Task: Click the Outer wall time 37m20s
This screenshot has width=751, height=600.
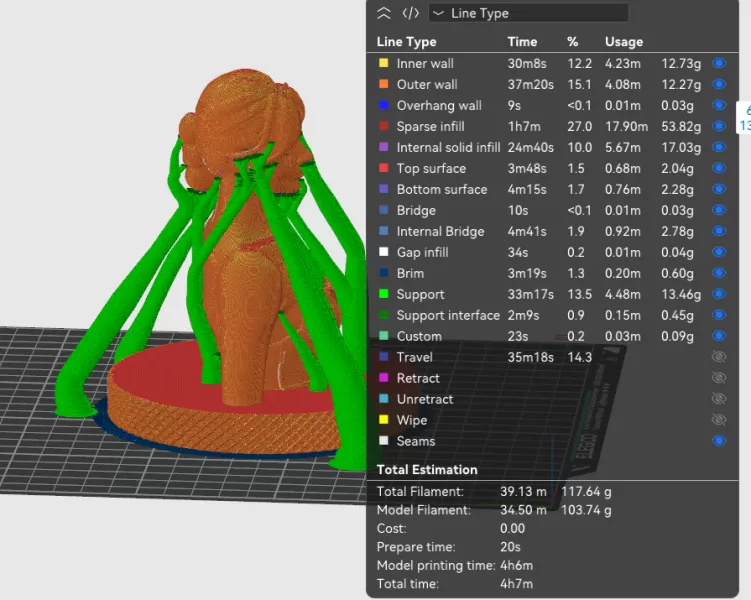Action: 531,85
